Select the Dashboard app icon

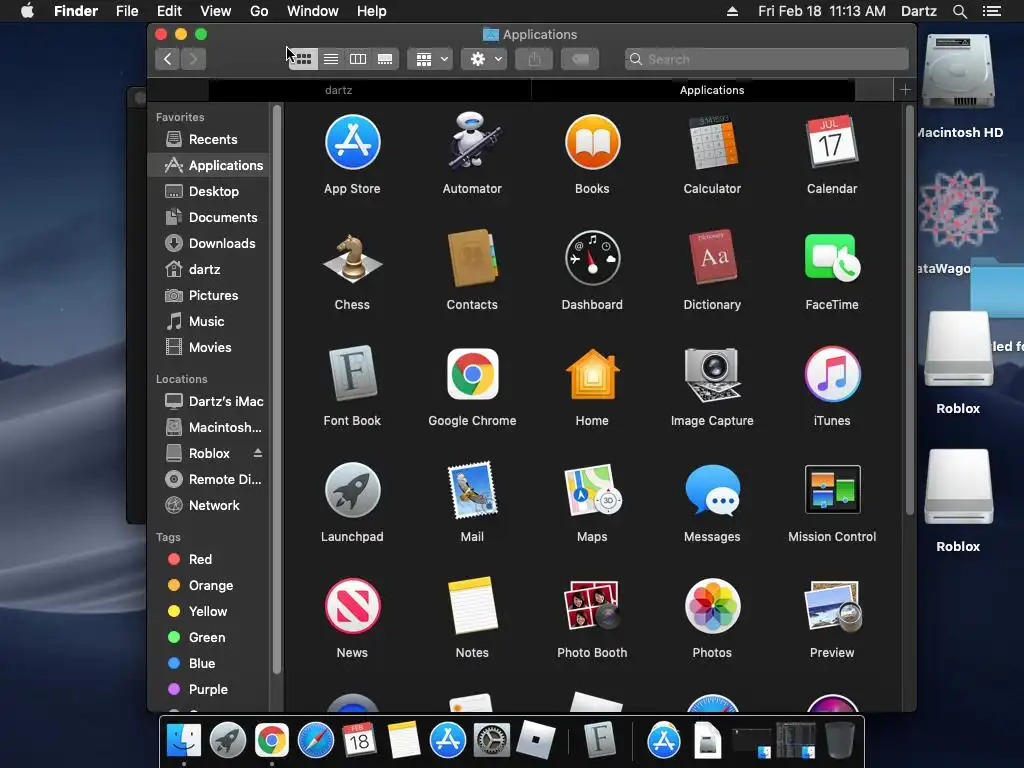(x=592, y=259)
